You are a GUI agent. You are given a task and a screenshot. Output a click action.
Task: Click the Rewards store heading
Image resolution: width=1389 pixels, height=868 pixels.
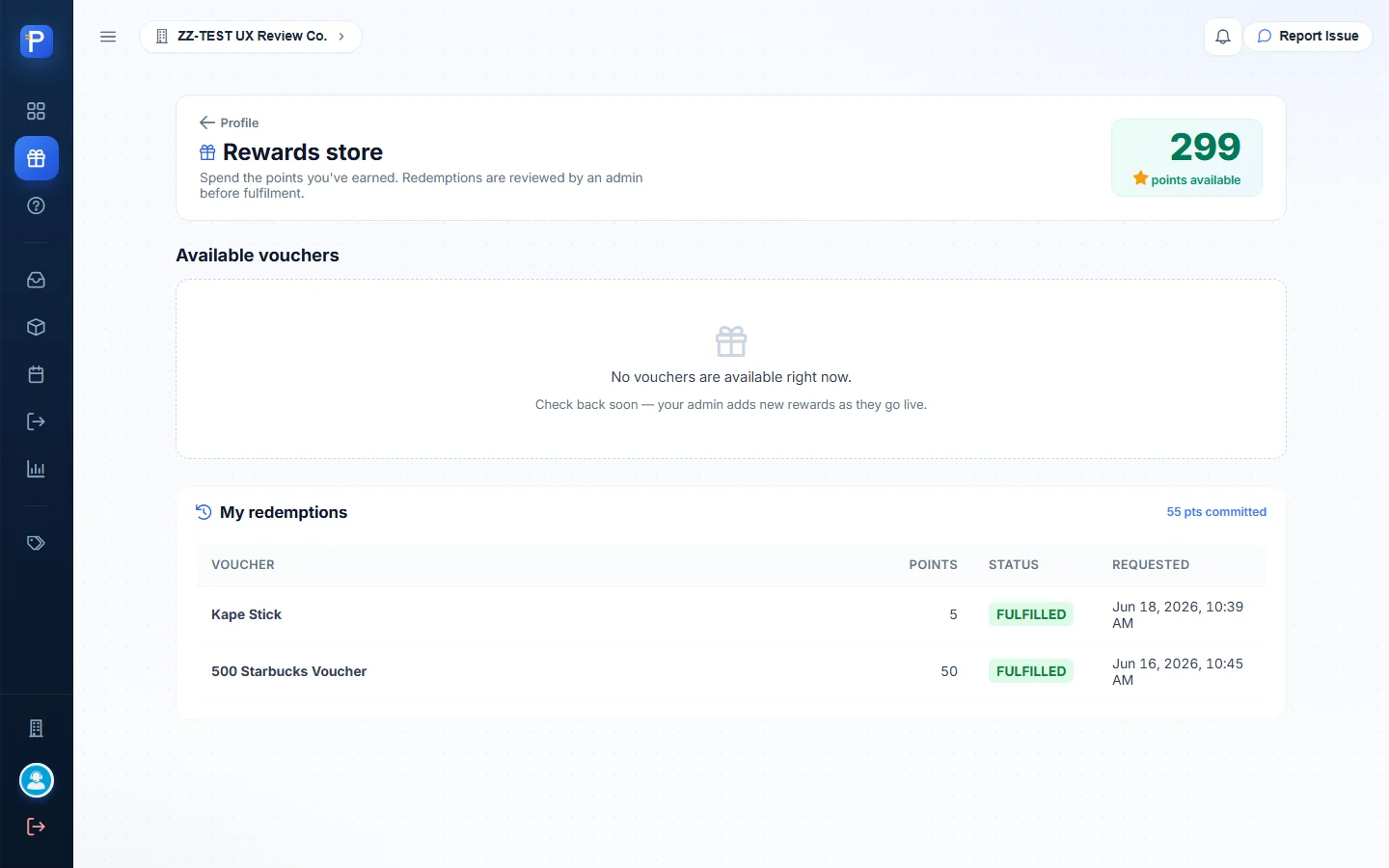coord(303,152)
